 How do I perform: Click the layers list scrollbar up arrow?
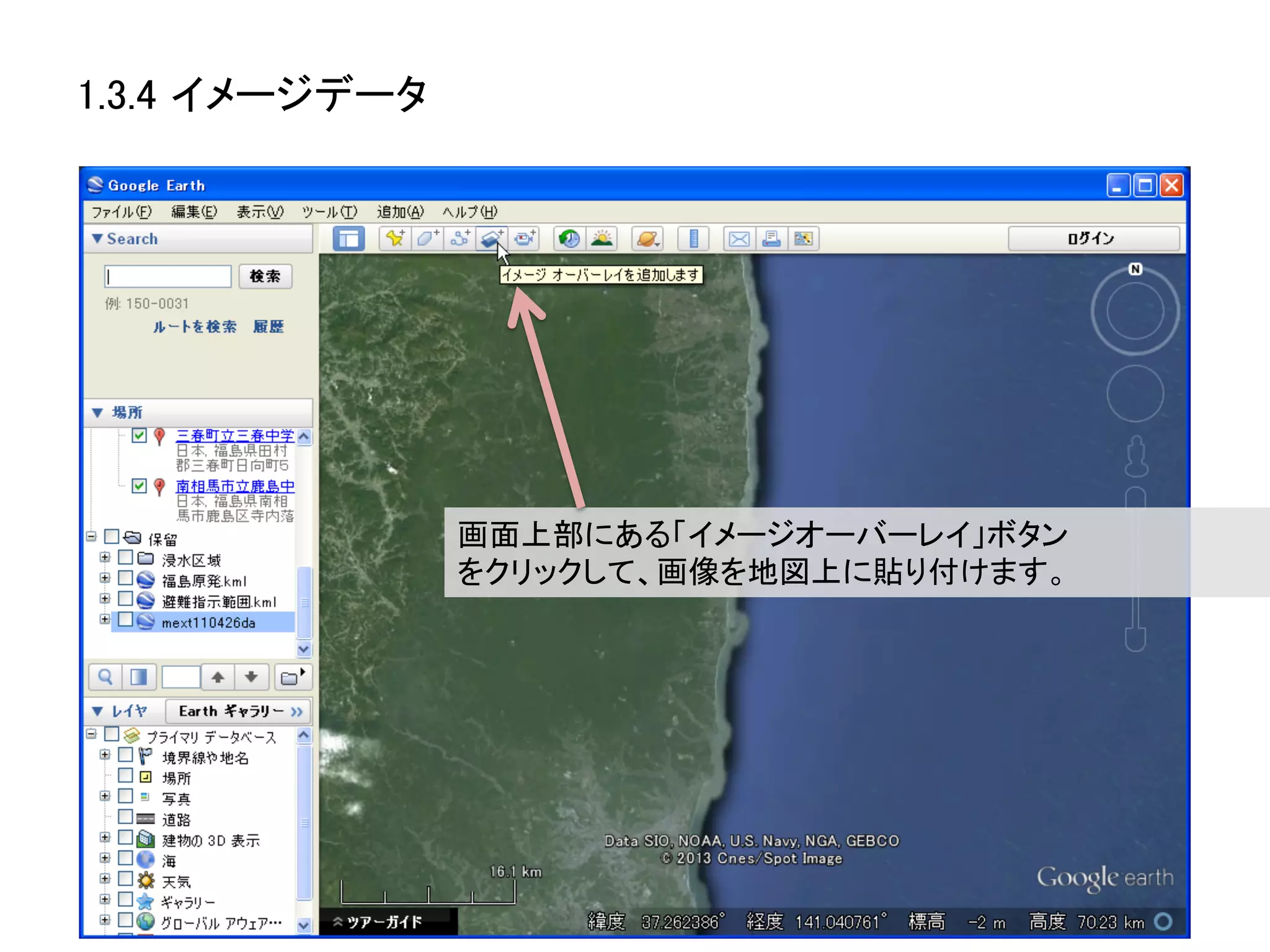click(304, 735)
